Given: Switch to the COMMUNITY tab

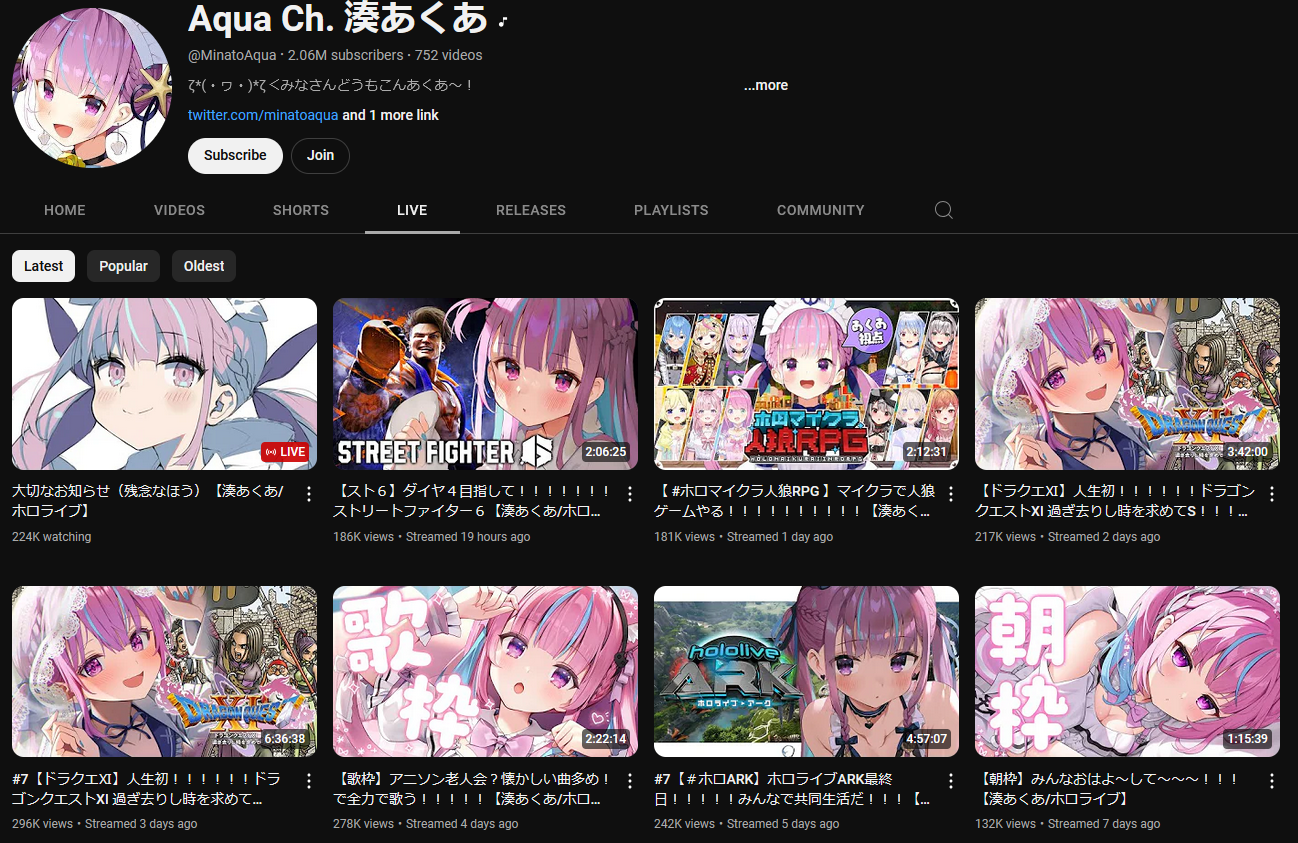Looking at the screenshot, I should point(821,210).
